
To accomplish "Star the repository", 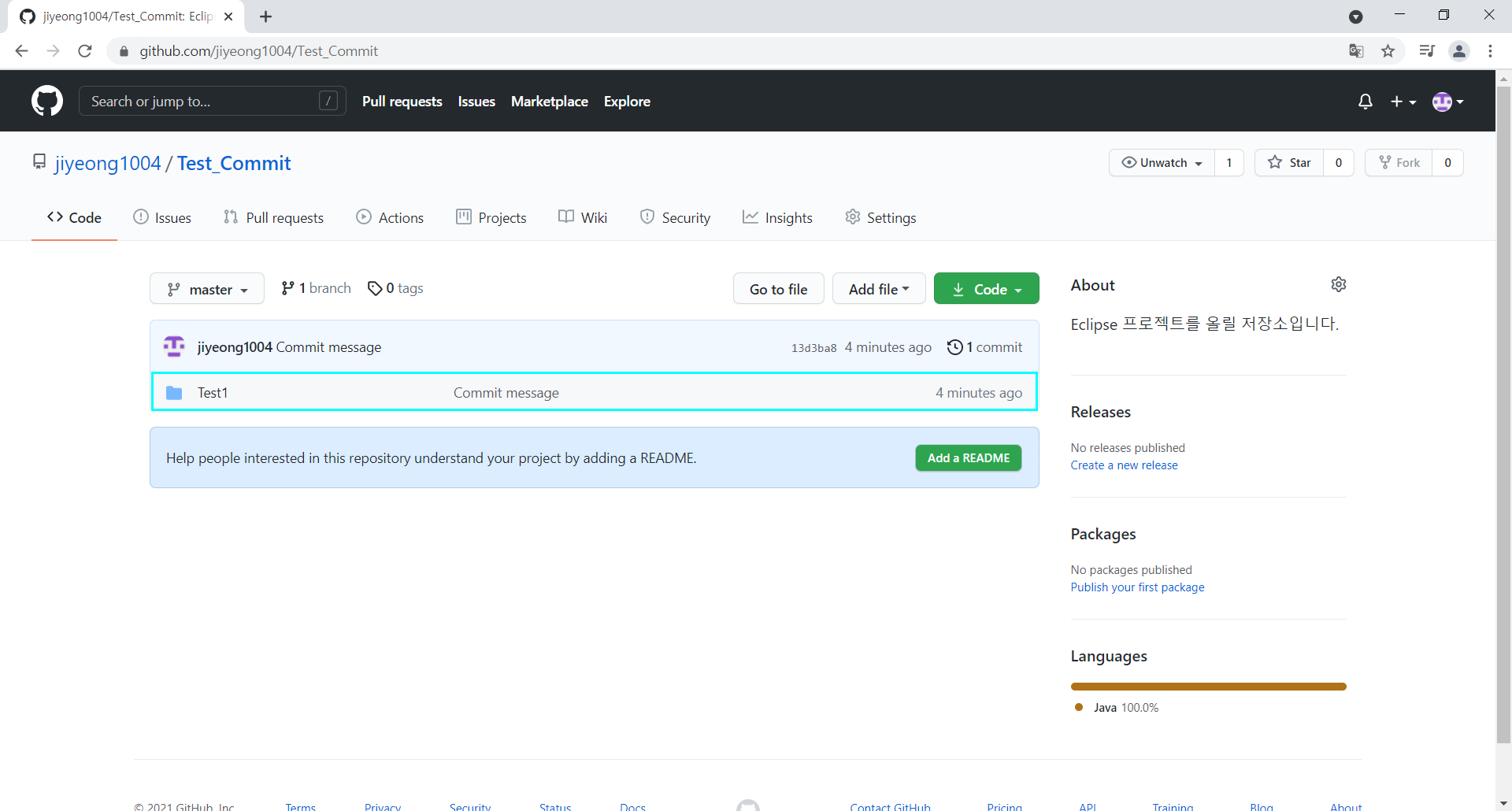I will 1289,163.
